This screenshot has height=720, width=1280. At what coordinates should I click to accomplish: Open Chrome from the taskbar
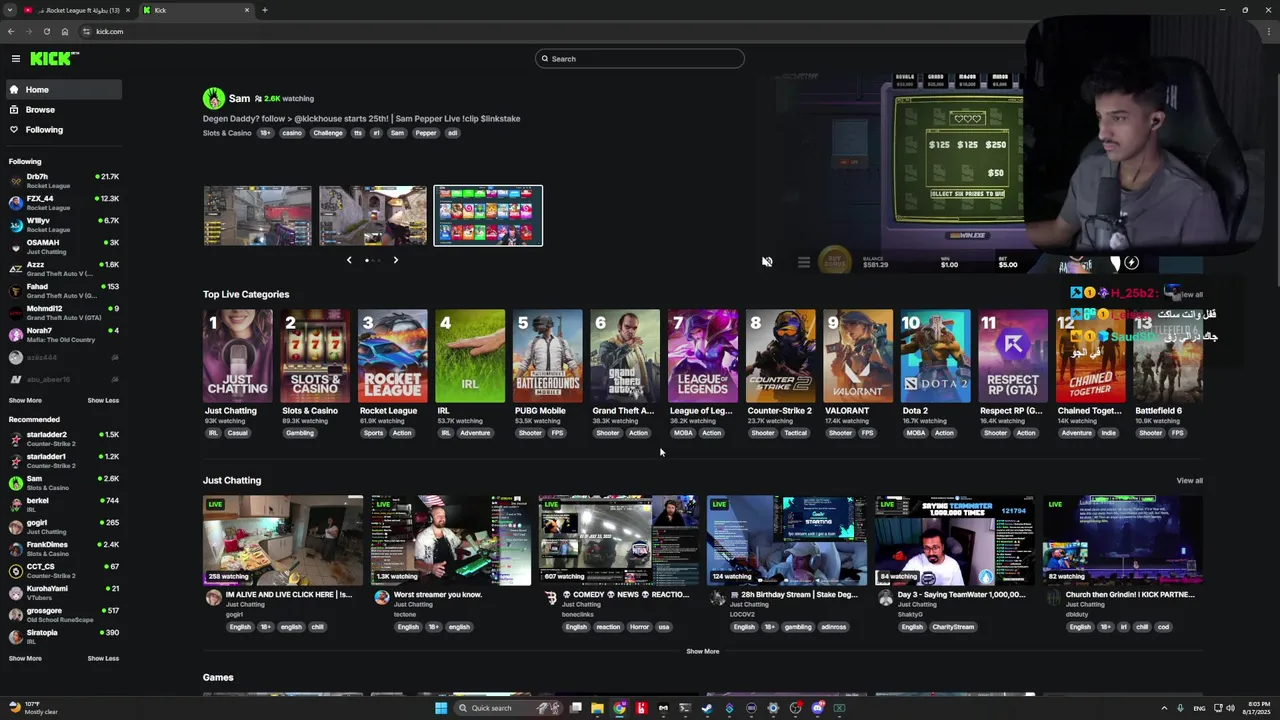(619, 708)
